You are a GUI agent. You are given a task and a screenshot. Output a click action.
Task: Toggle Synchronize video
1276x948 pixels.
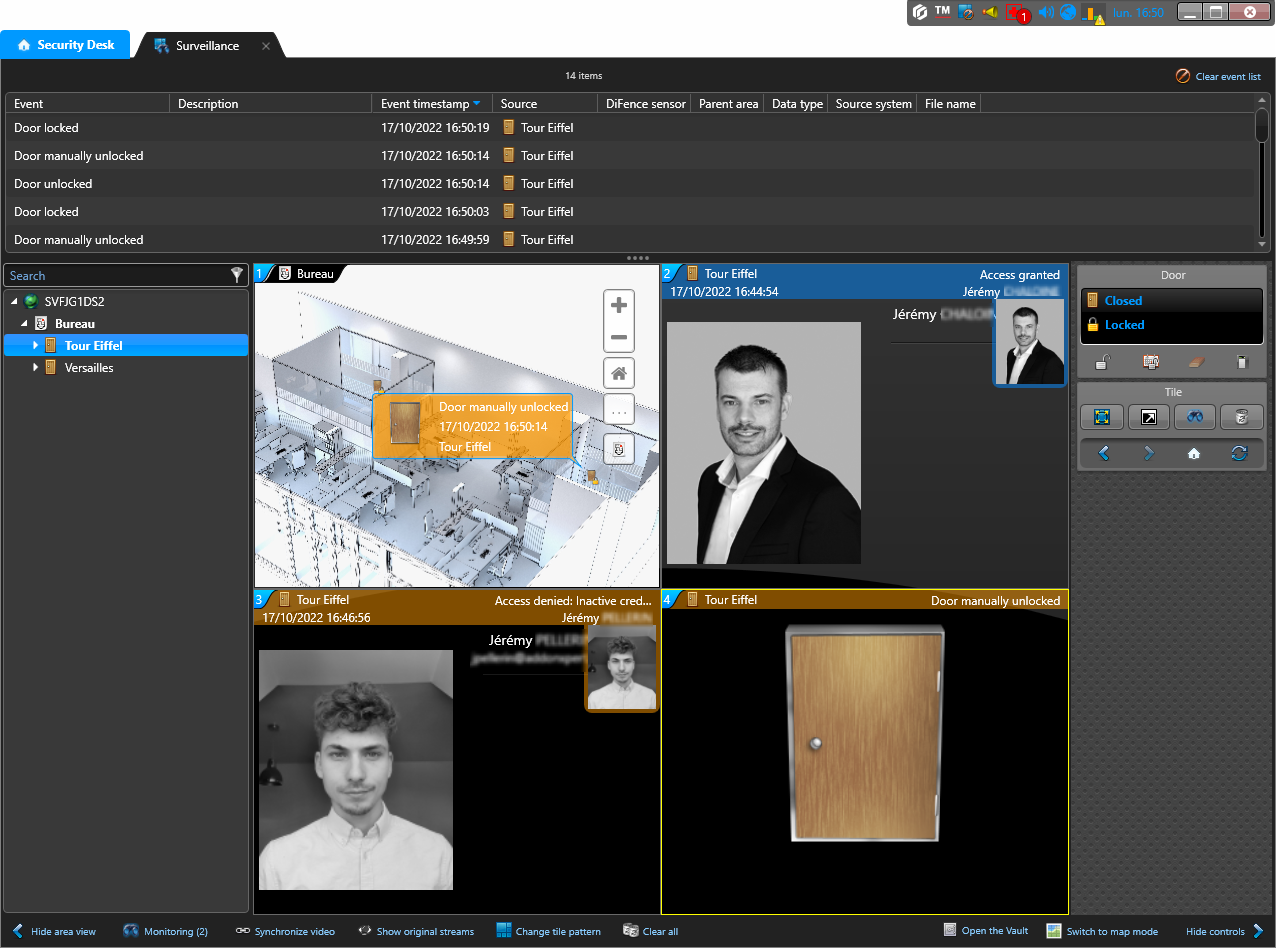285,931
